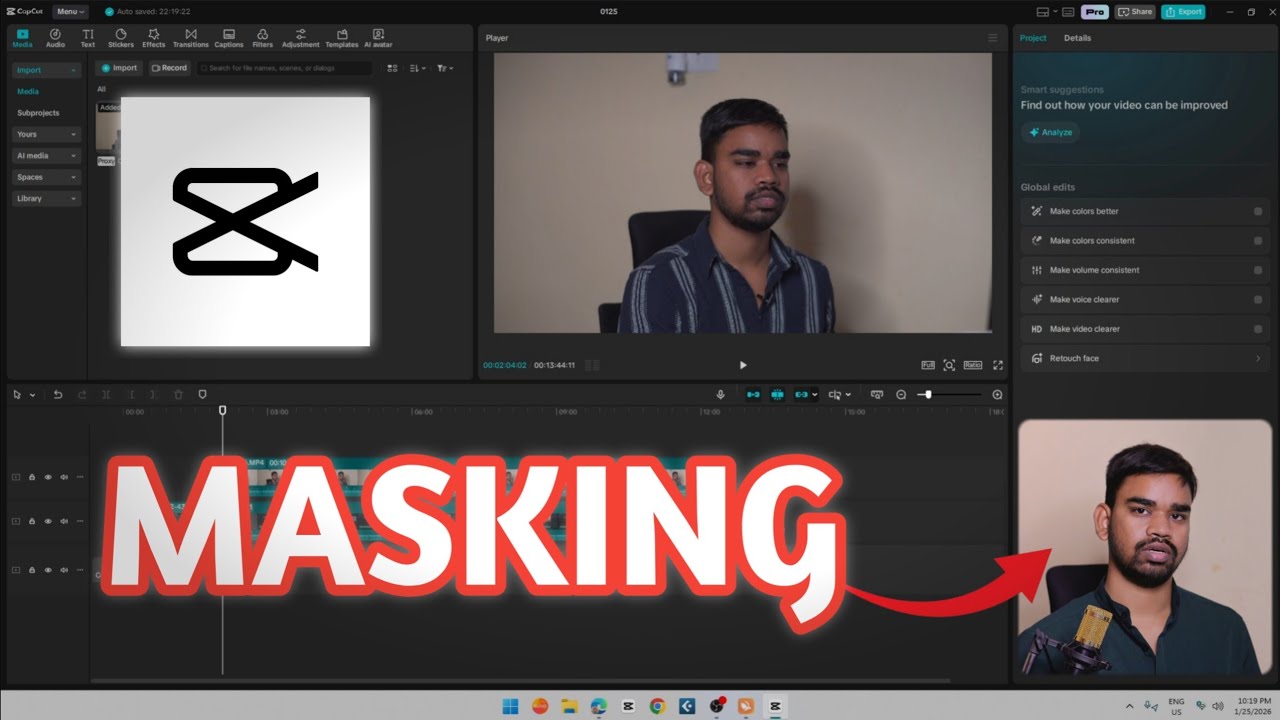
Task: Open the Transitions panel
Action: pos(190,38)
